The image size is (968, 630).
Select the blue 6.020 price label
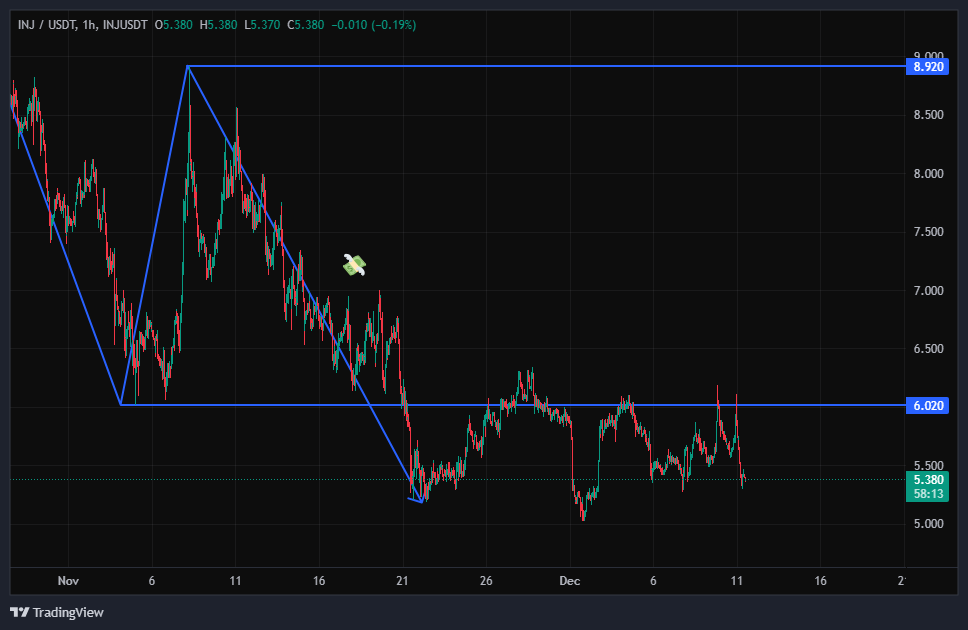pyautogui.click(x=926, y=405)
